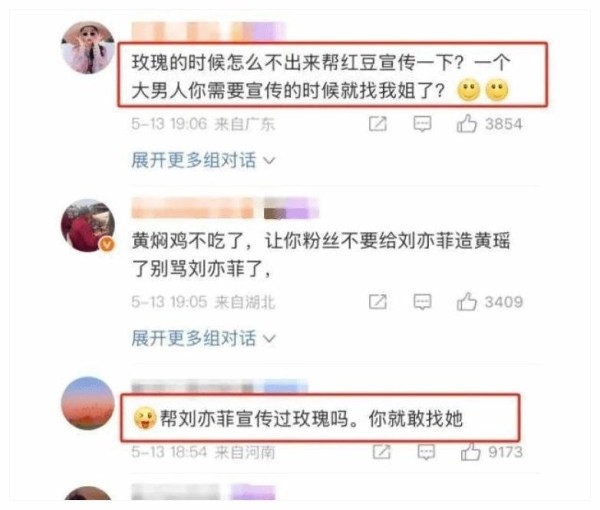
Task: Expand 展开更多组对话 under the 湖北 comment
Action: (x=203, y=339)
